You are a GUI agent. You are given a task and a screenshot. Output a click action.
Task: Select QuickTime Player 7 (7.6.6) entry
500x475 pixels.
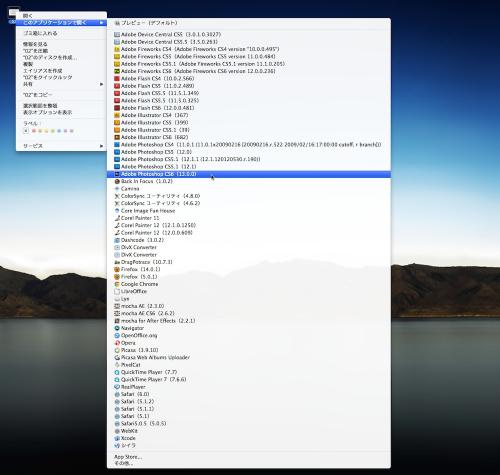coord(249,379)
